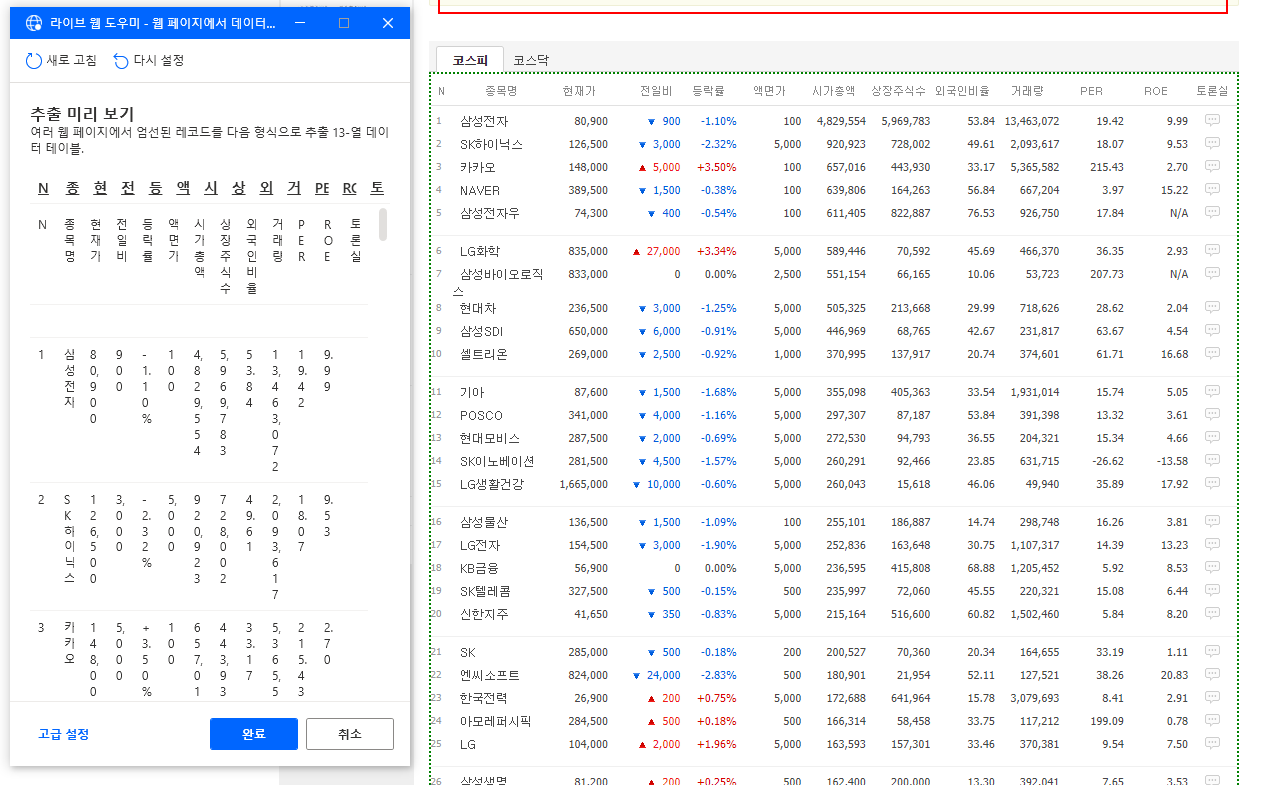This screenshot has width=1271, height=785.
Task: Open discussion icon for POSCO row
Action: point(1212,414)
